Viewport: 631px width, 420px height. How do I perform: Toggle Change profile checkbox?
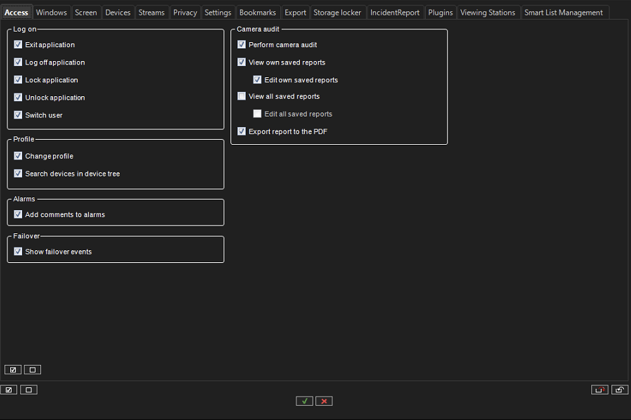tap(18, 156)
